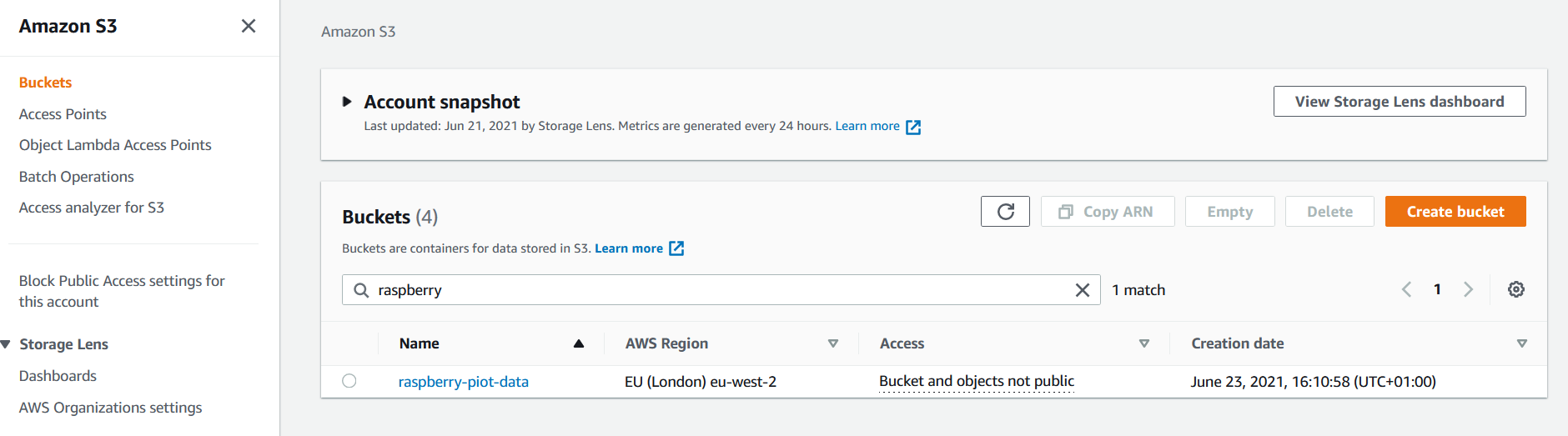Open Object Lambda Access Points

pos(115,145)
